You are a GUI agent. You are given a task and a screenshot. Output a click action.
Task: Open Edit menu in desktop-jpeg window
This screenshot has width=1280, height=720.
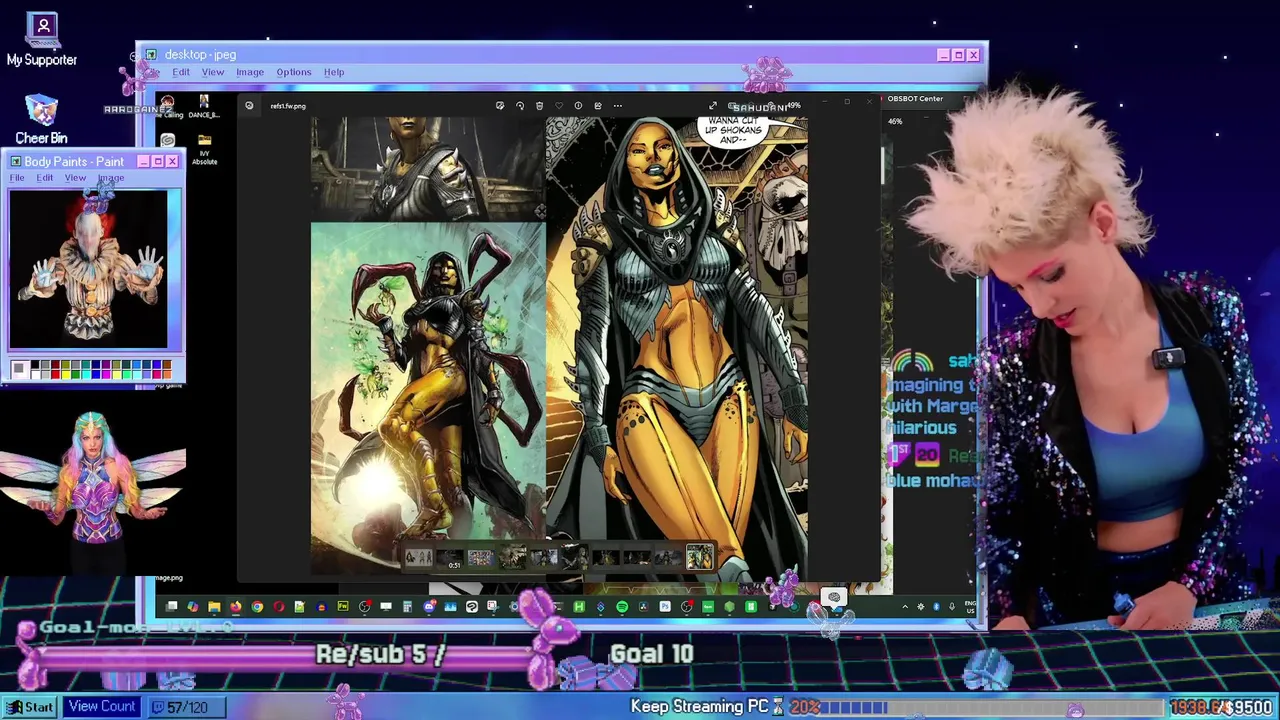pyautogui.click(x=181, y=72)
